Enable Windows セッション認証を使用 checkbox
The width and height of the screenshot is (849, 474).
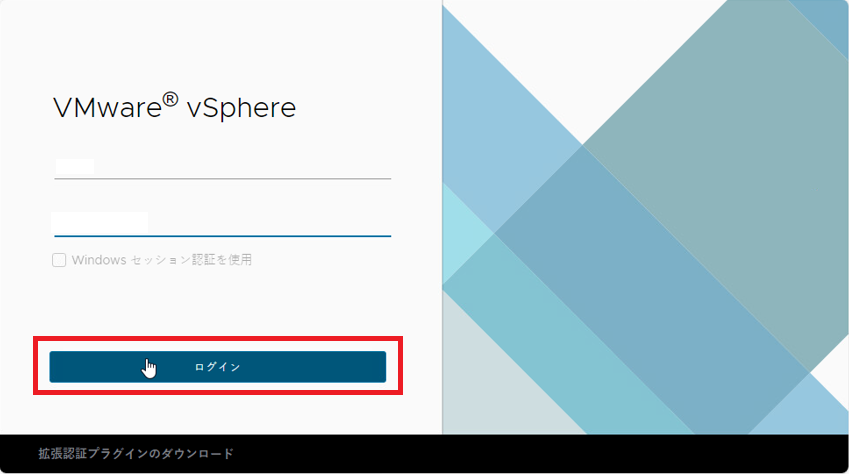click(x=59, y=260)
